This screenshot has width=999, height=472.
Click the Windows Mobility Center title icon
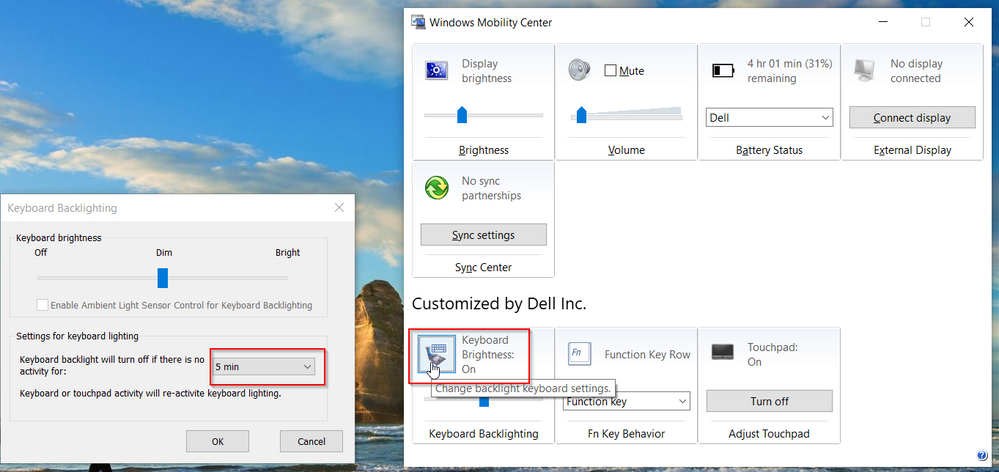419,22
